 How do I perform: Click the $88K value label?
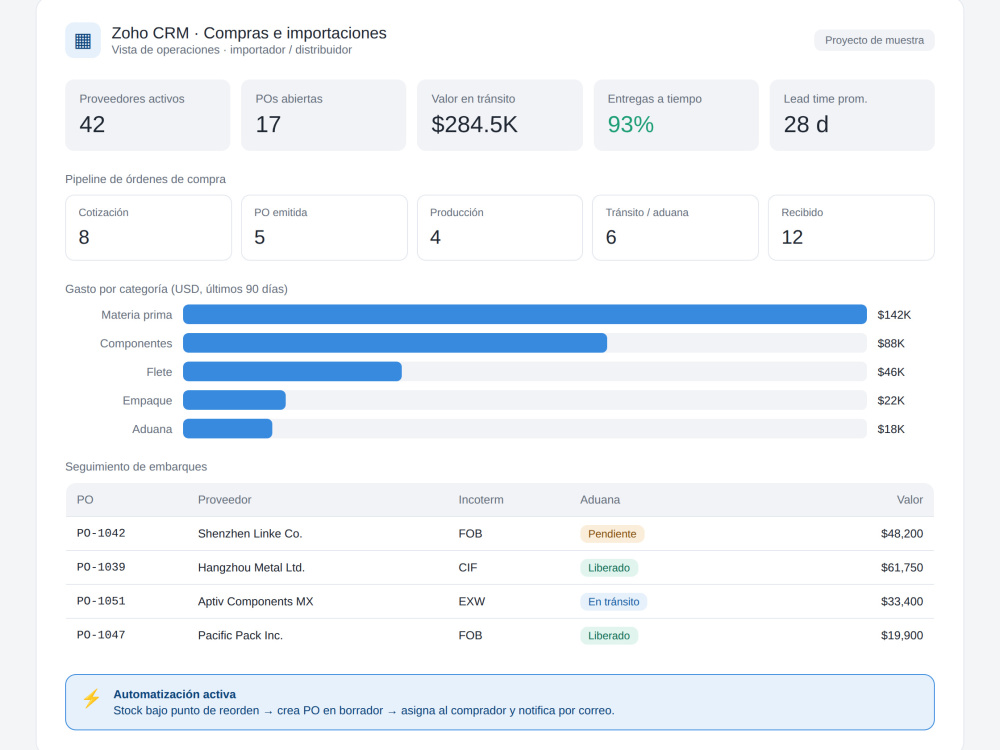point(891,344)
